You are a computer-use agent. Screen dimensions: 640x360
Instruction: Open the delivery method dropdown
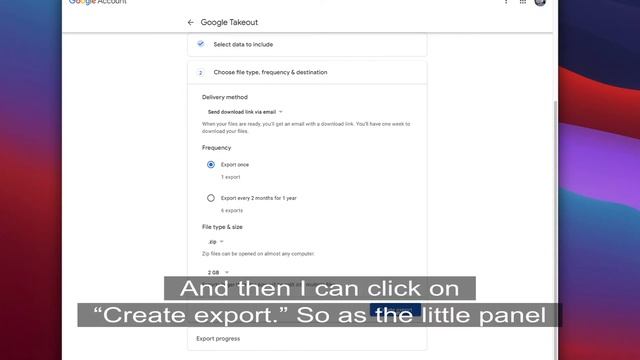[x=245, y=112]
